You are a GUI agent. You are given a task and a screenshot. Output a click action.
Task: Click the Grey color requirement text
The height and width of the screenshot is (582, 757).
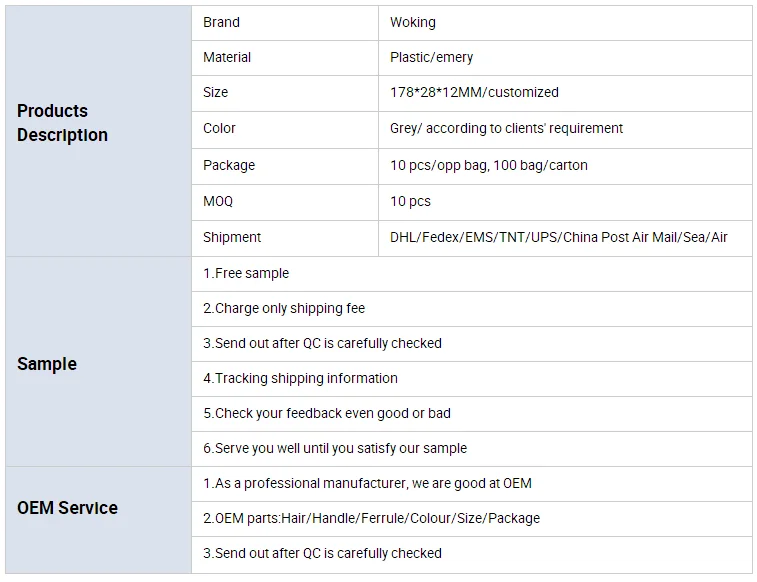pyautogui.click(x=506, y=128)
